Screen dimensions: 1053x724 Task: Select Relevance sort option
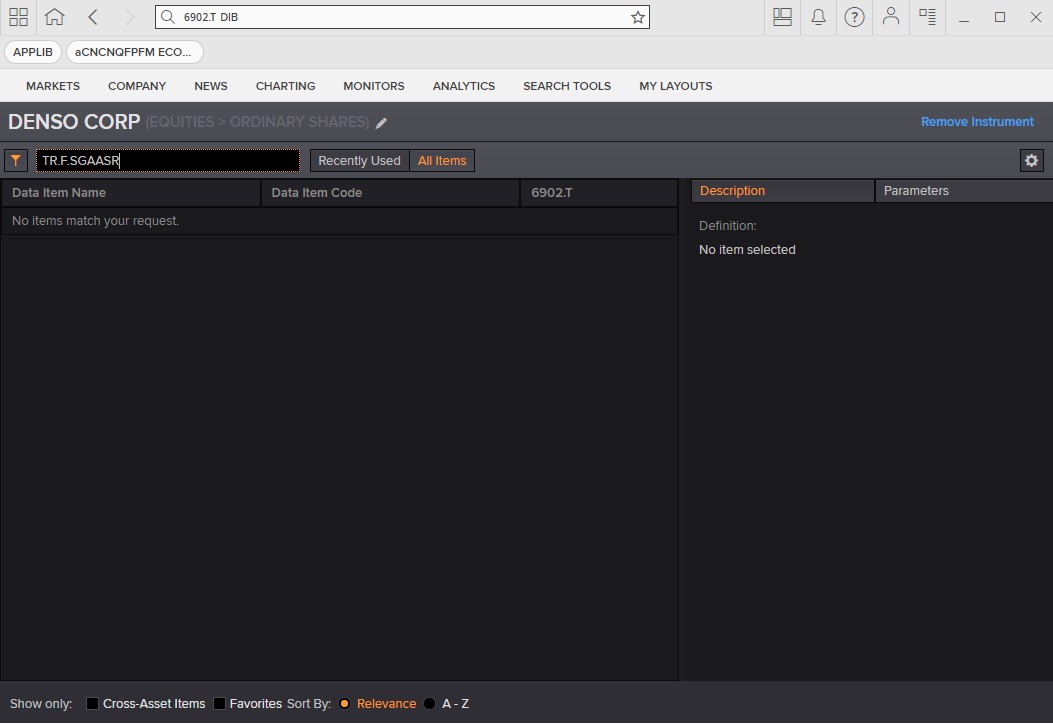(x=345, y=703)
